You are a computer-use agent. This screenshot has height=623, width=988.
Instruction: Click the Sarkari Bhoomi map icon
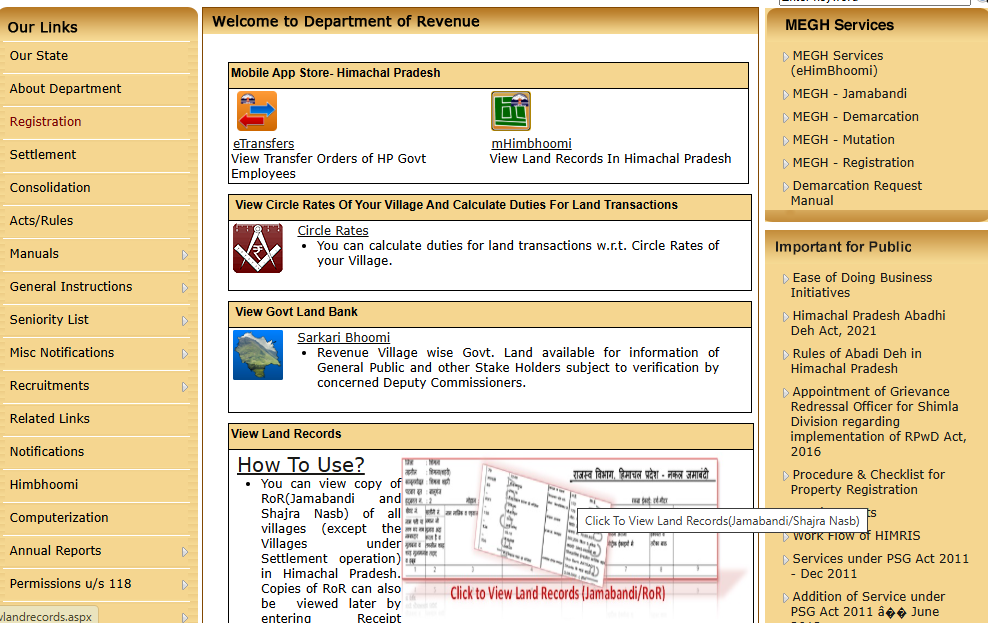click(x=258, y=355)
